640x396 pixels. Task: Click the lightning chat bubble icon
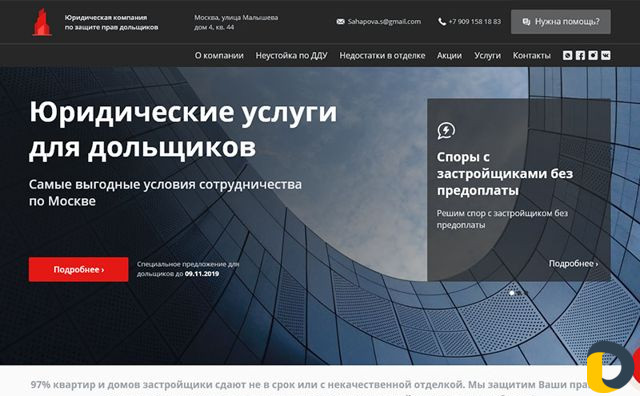pyautogui.click(x=446, y=131)
